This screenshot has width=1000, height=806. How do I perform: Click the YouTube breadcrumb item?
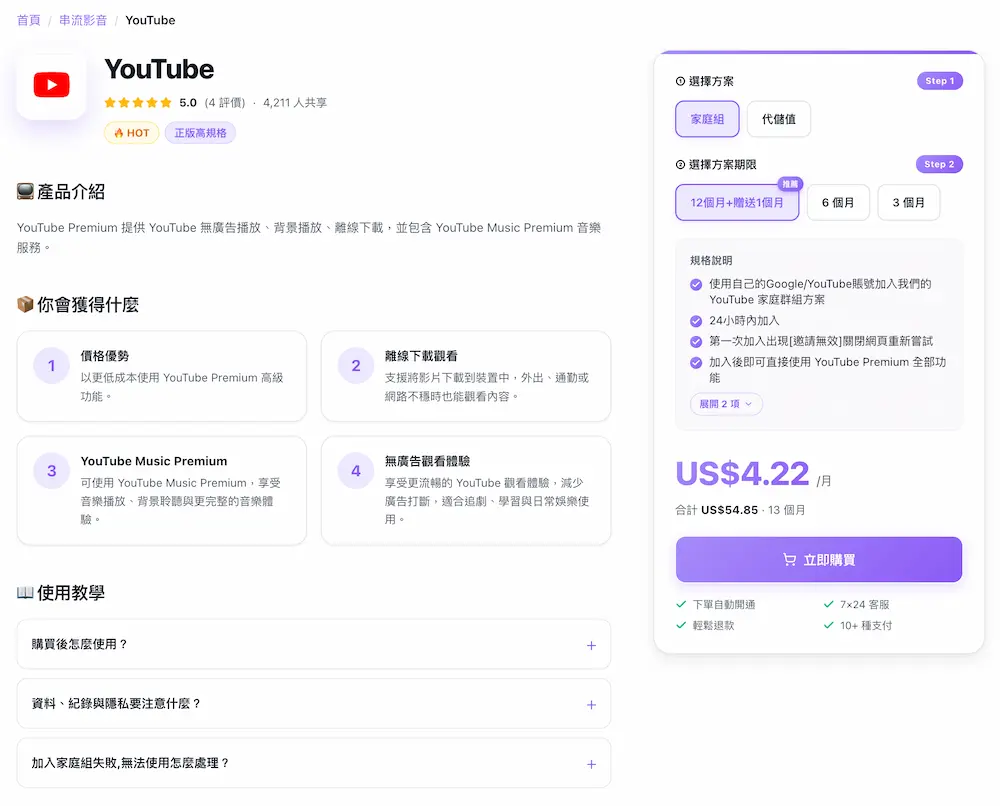151,20
